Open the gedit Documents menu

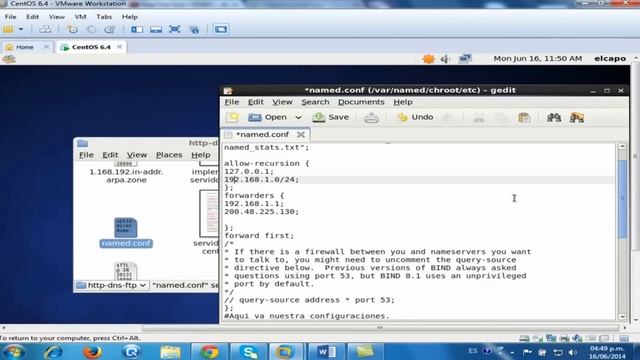pyautogui.click(x=361, y=102)
